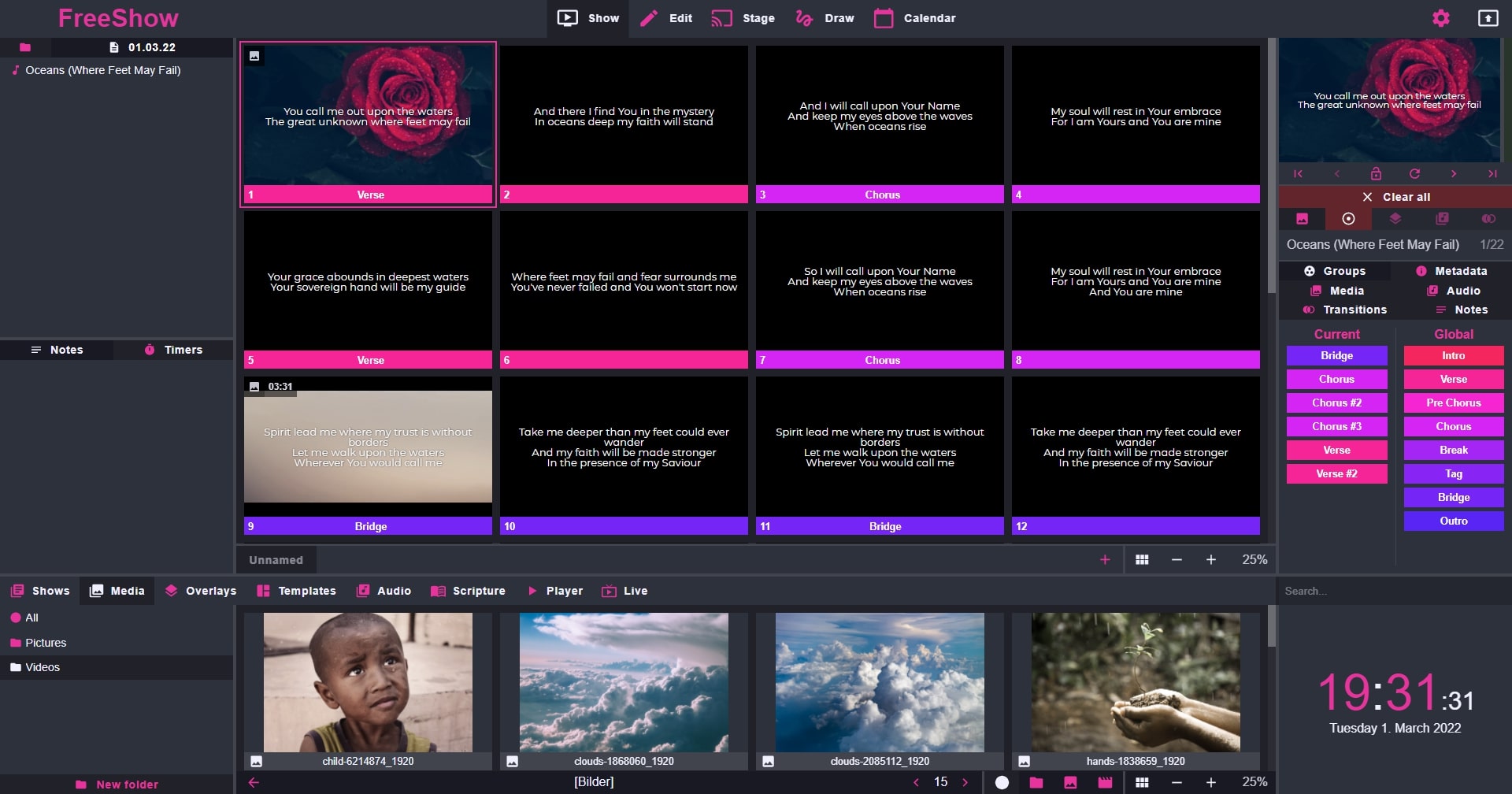Select the clouds-1868060_1920 thumbnail

623,681
